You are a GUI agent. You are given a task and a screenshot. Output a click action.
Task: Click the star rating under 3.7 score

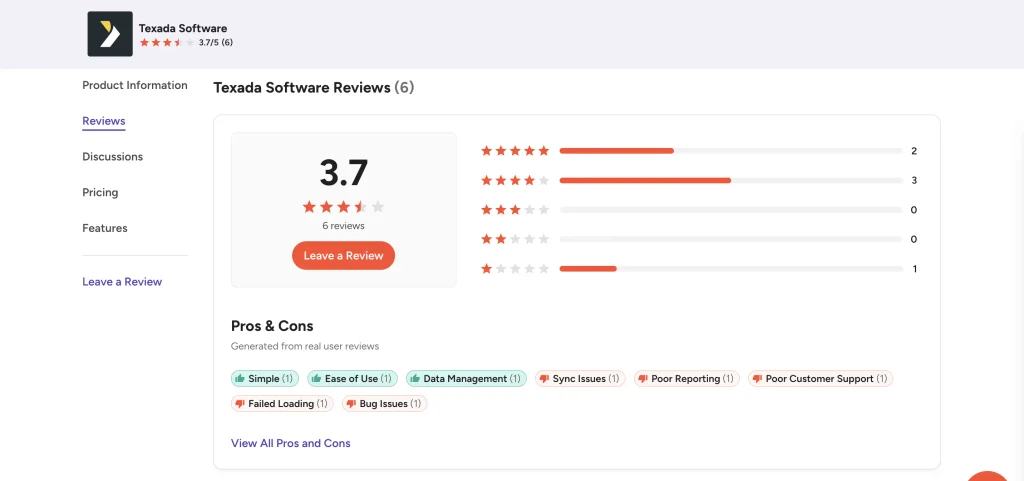coord(344,207)
